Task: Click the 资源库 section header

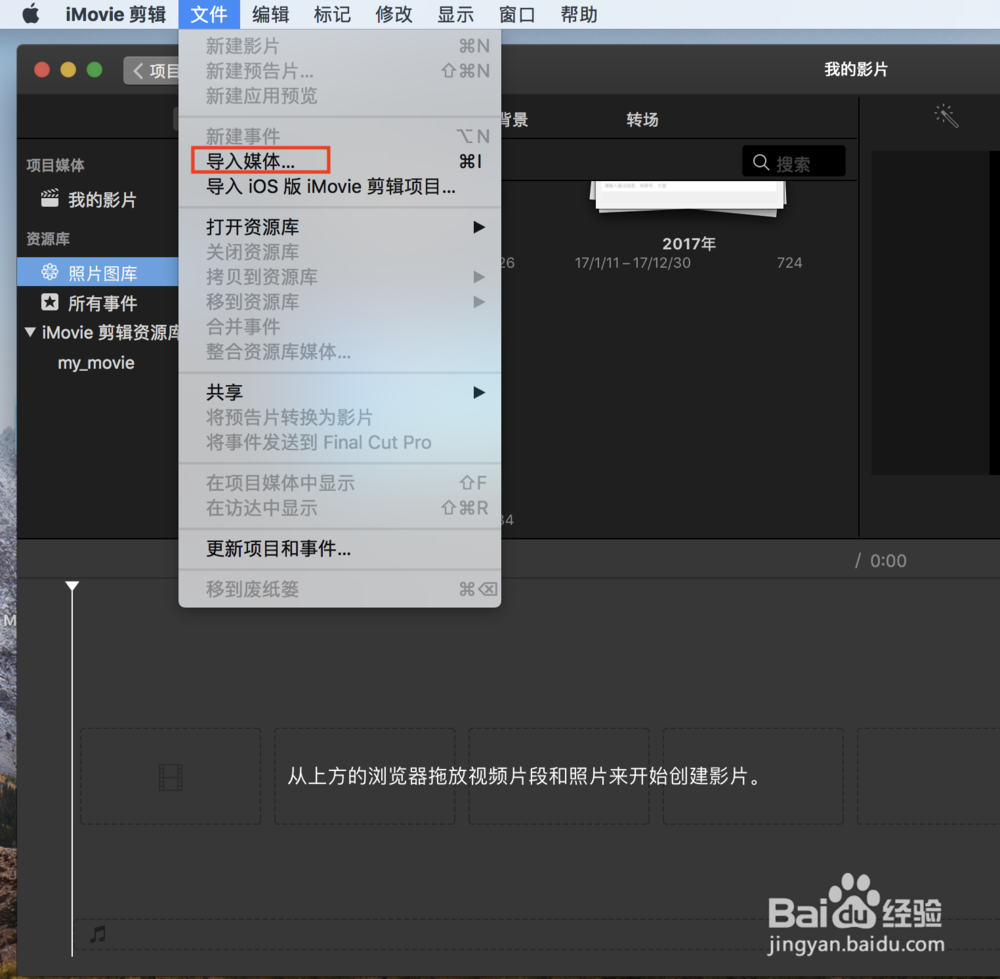Action: pos(48,239)
